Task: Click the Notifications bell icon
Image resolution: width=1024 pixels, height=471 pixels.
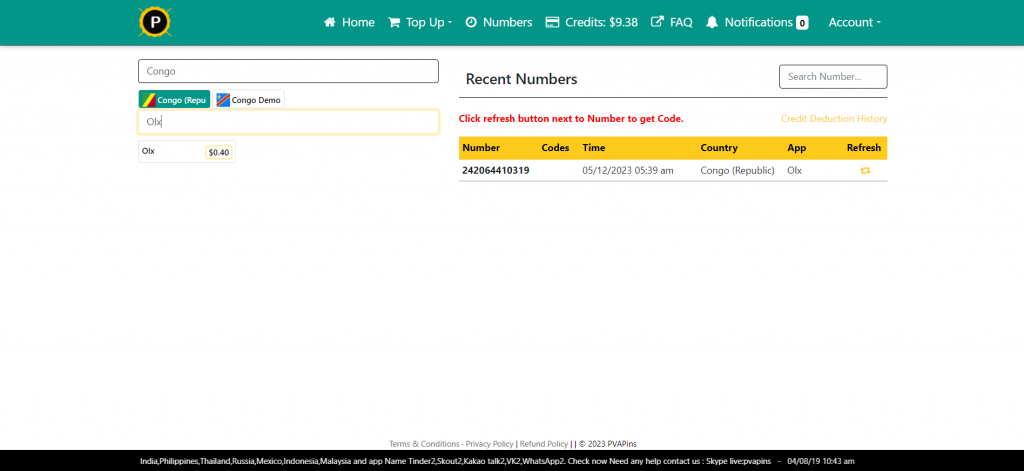Action: click(712, 22)
